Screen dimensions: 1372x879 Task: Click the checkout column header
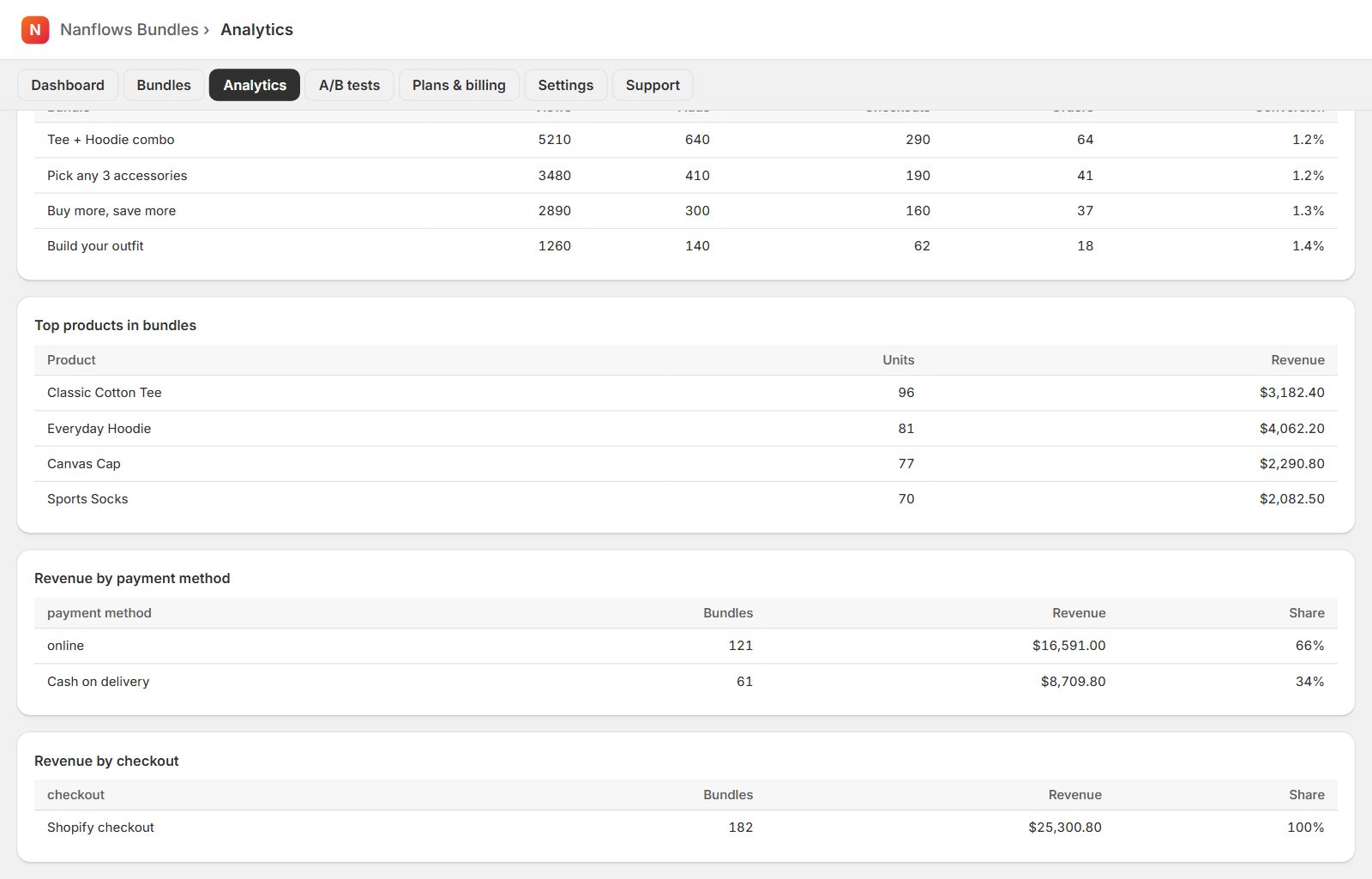(x=75, y=795)
